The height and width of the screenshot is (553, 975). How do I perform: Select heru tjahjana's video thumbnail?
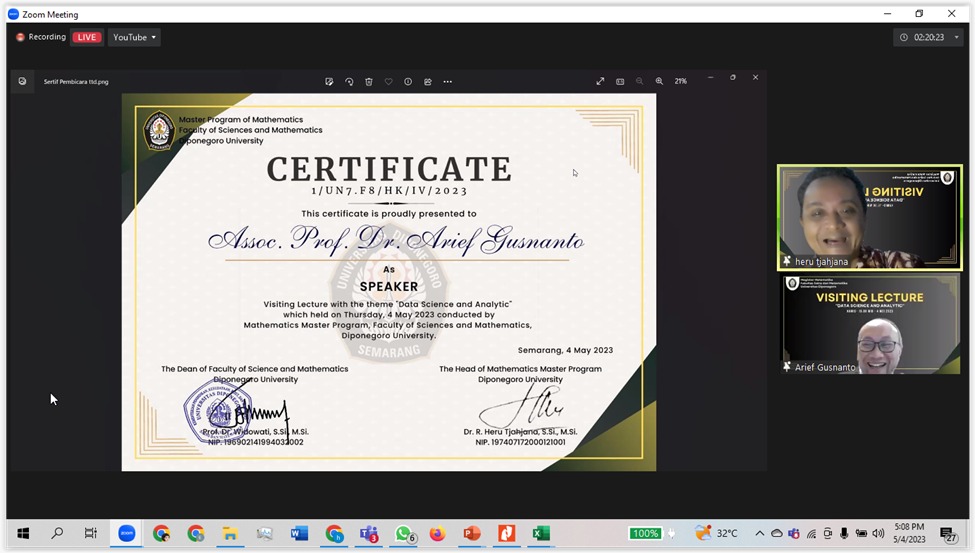click(869, 217)
